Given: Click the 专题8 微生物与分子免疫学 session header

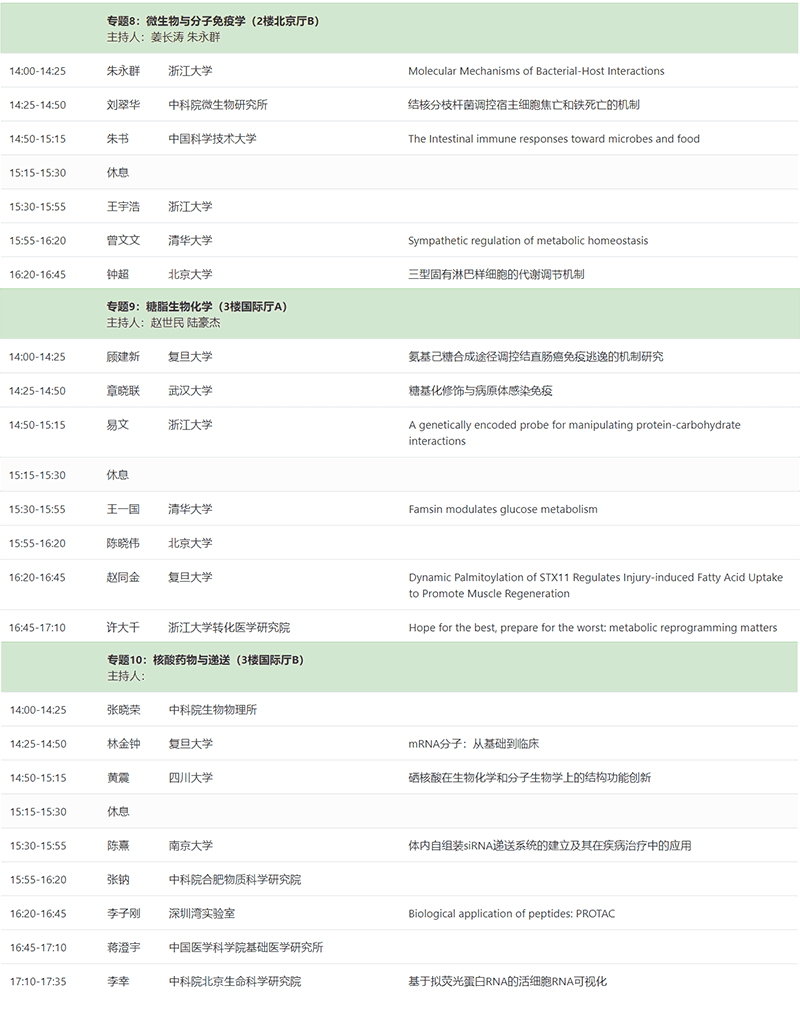Looking at the screenshot, I should pyautogui.click(x=213, y=21).
